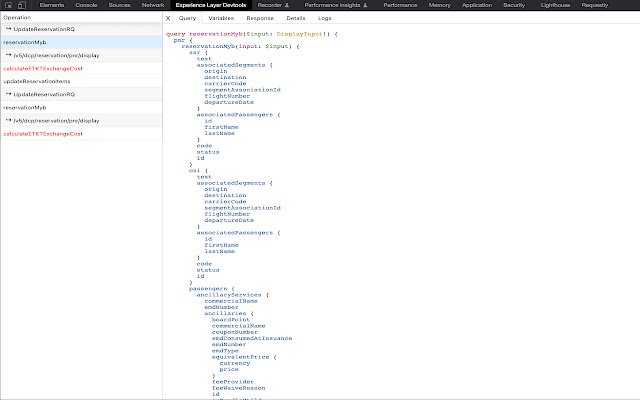View the Response sub-tab

[x=260, y=18]
